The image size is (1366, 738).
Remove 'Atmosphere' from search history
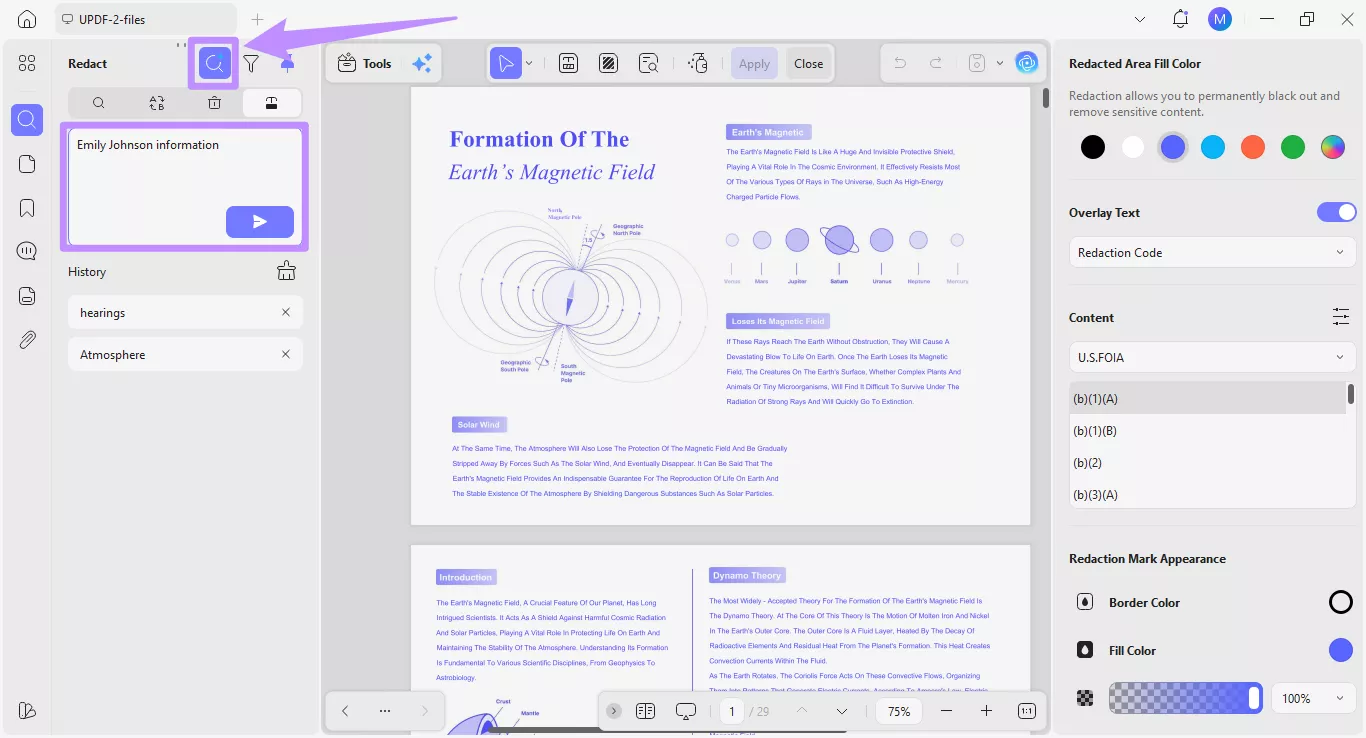click(286, 354)
